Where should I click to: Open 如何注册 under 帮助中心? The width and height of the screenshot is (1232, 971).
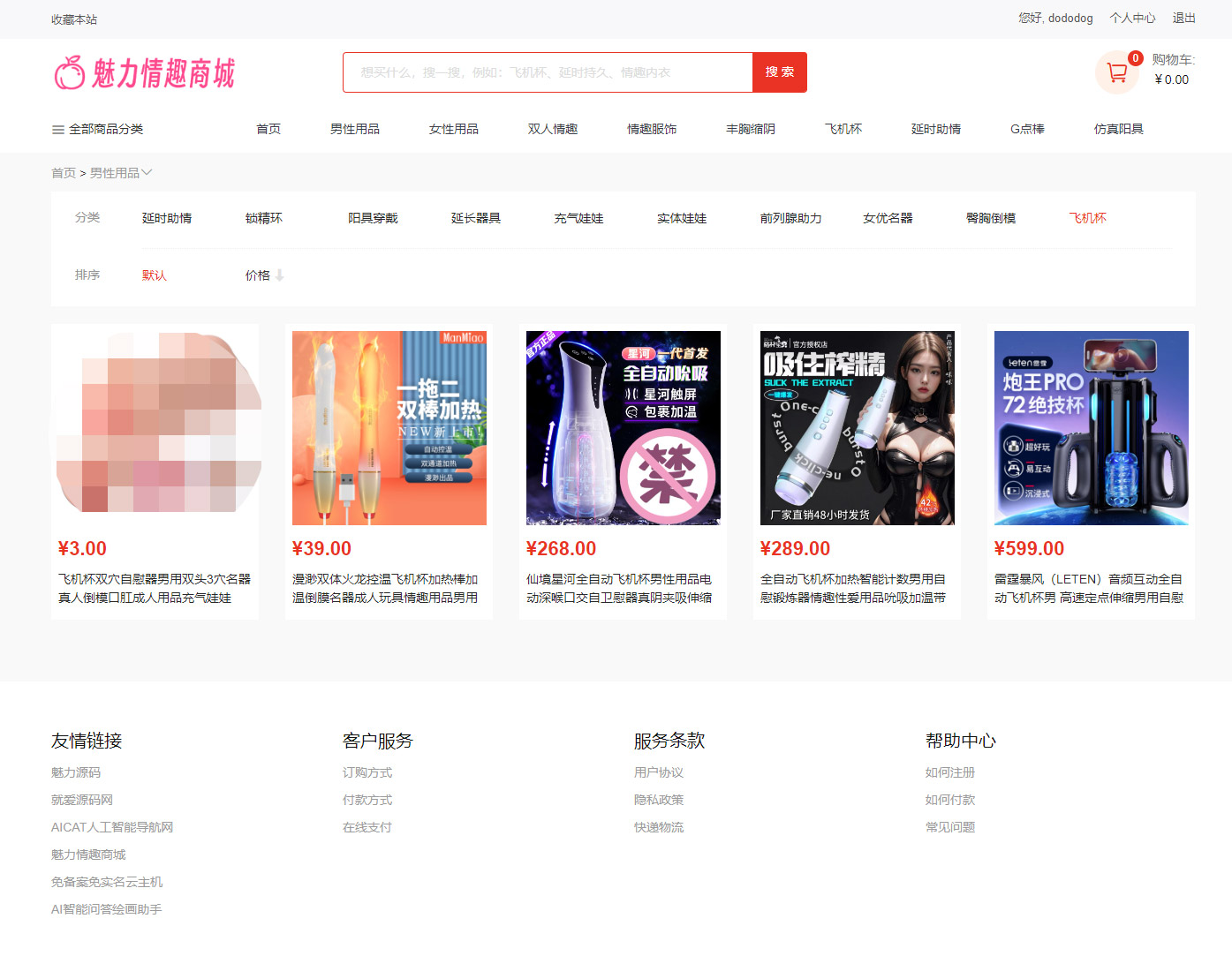click(x=950, y=772)
